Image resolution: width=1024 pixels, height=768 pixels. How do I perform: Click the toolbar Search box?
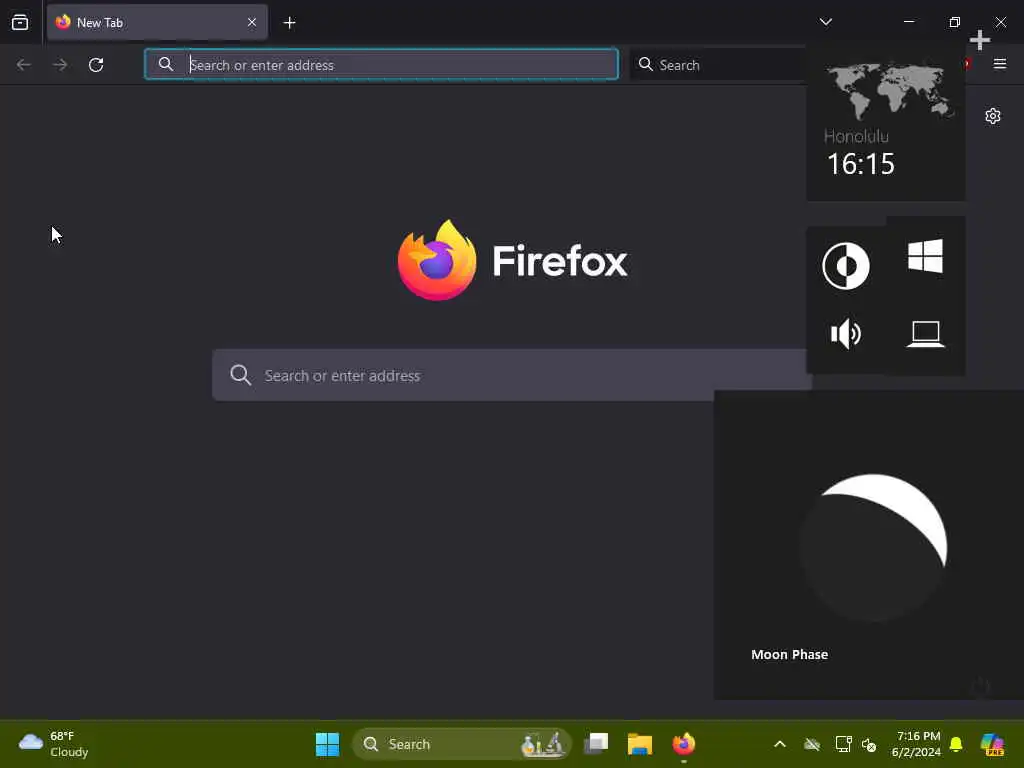point(718,65)
